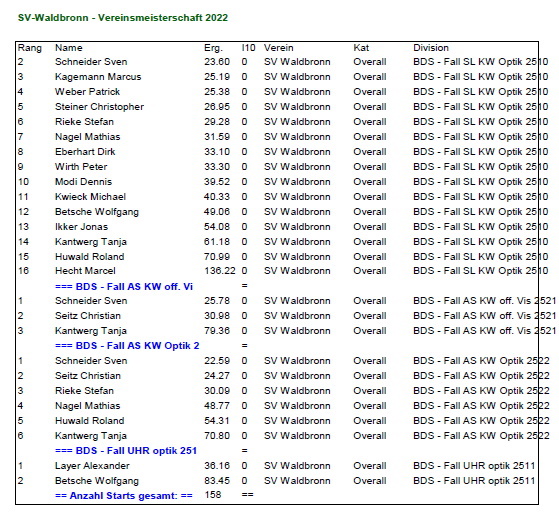
Task: Select the BDS - Fall AS KW off. Vi heading
Action: click(x=124, y=287)
